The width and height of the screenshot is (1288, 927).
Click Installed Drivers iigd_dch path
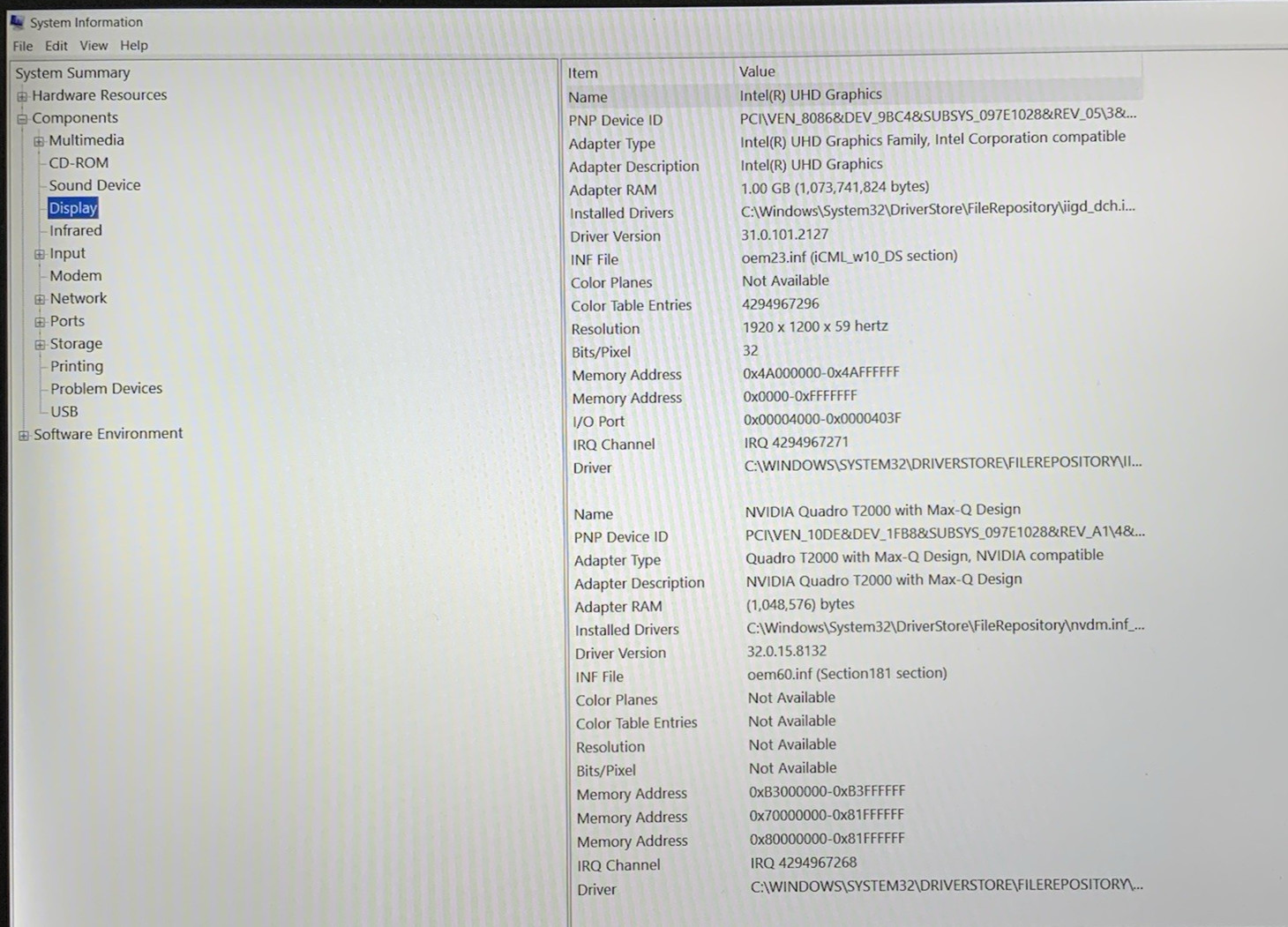click(938, 208)
